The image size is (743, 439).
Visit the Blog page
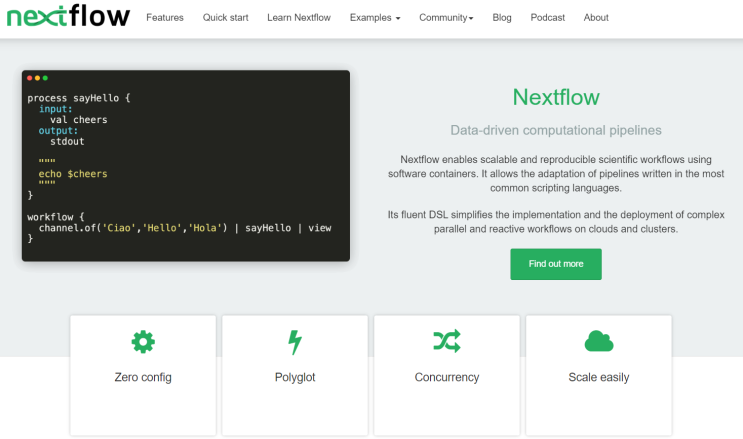coord(502,18)
